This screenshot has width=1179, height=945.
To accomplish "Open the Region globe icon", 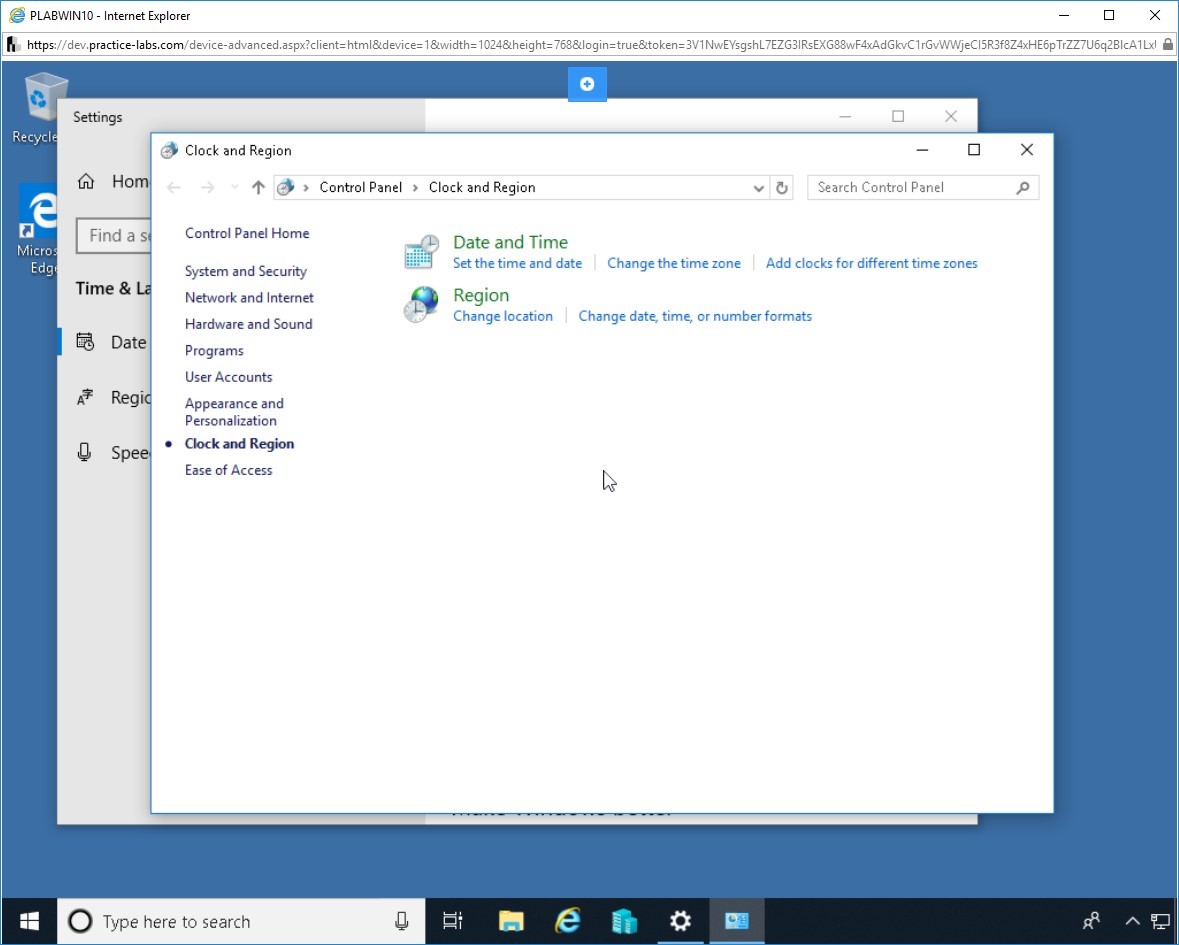I will (421, 304).
